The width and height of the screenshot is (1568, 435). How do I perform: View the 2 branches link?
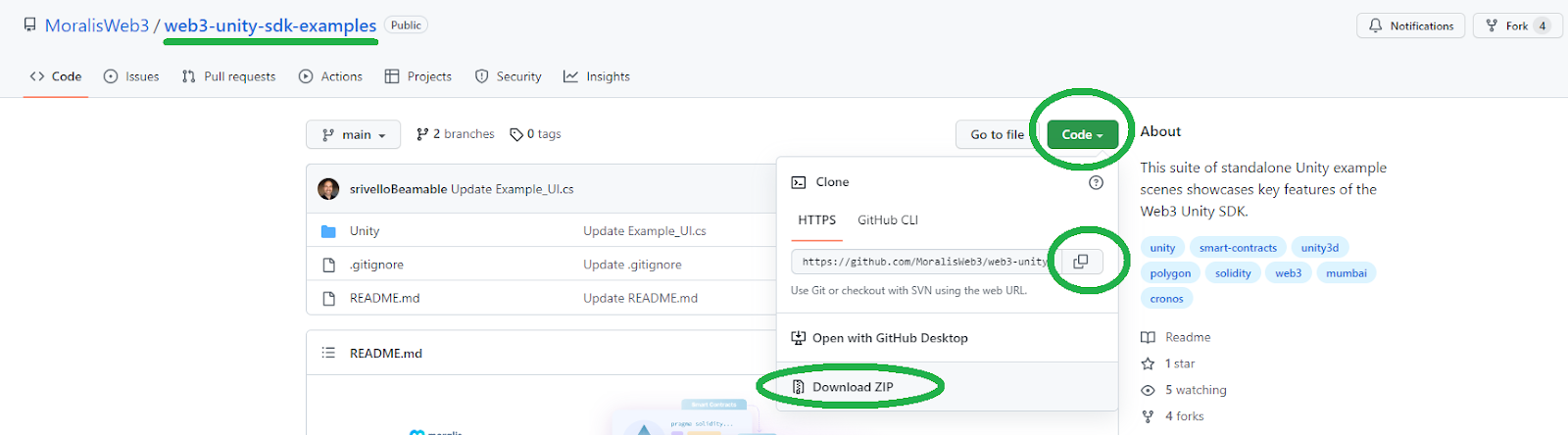coord(456,134)
